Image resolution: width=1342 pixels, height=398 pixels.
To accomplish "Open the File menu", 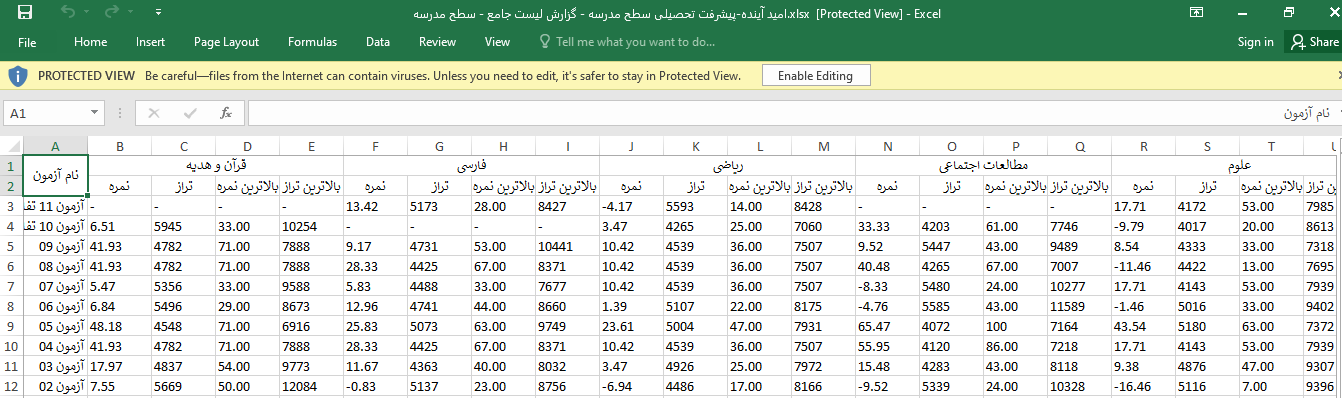I will click(27, 42).
